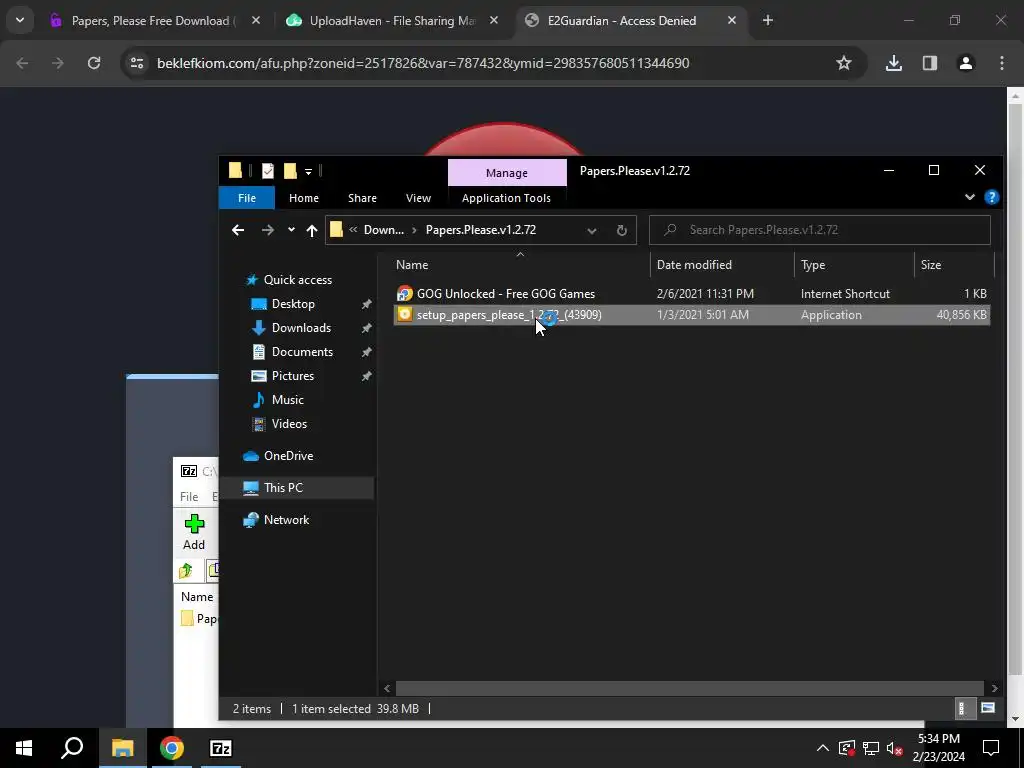Viewport: 1024px width, 768px height.
Task: Select Network in the navigation pane
Action: (286, 520)
